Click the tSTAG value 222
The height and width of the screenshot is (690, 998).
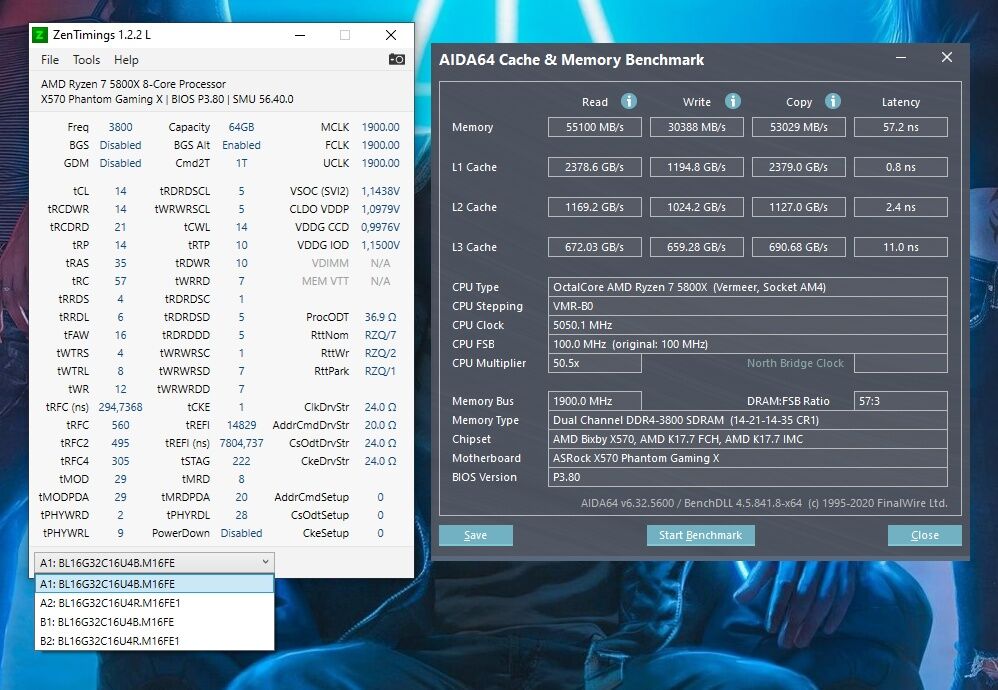[241, 461]
